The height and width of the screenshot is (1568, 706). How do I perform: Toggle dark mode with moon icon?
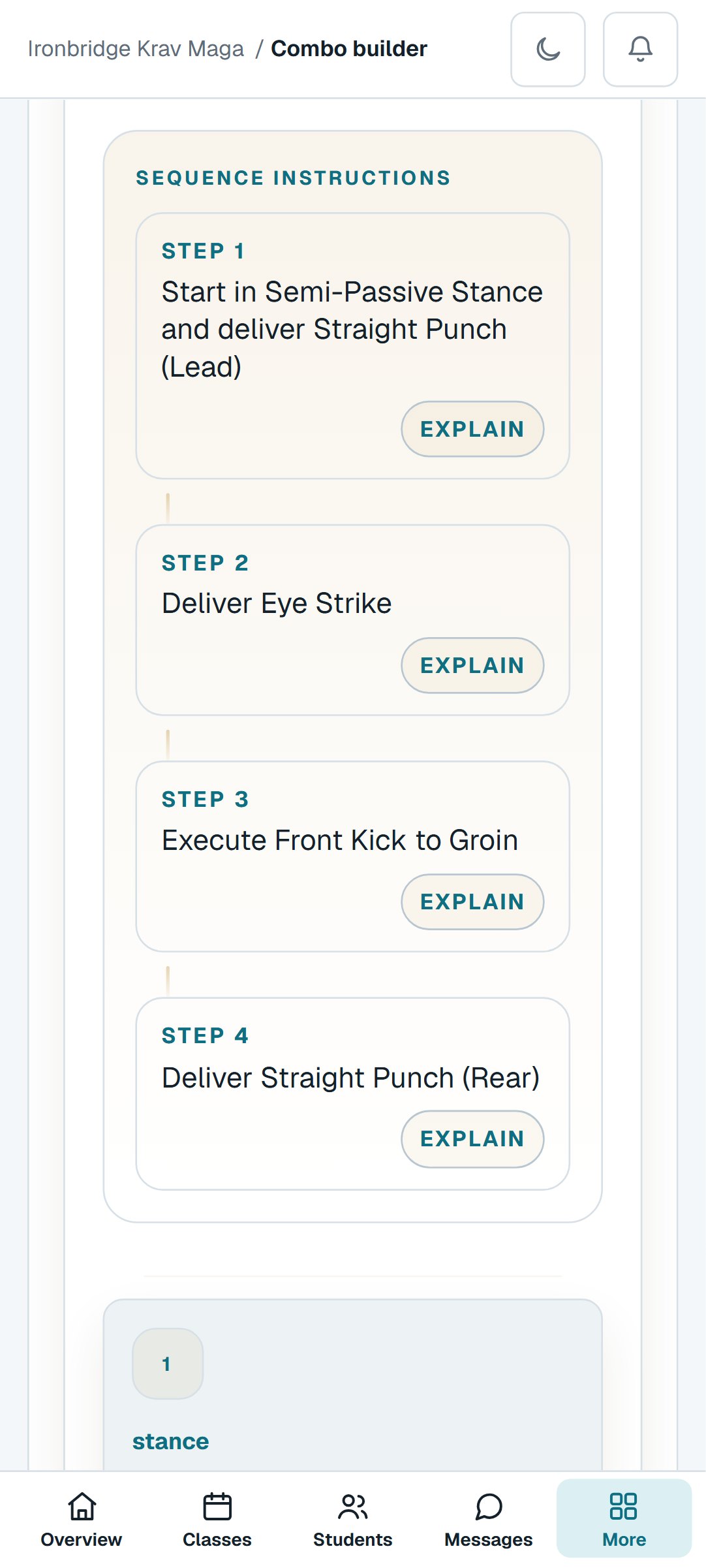(x=547, y=49)
